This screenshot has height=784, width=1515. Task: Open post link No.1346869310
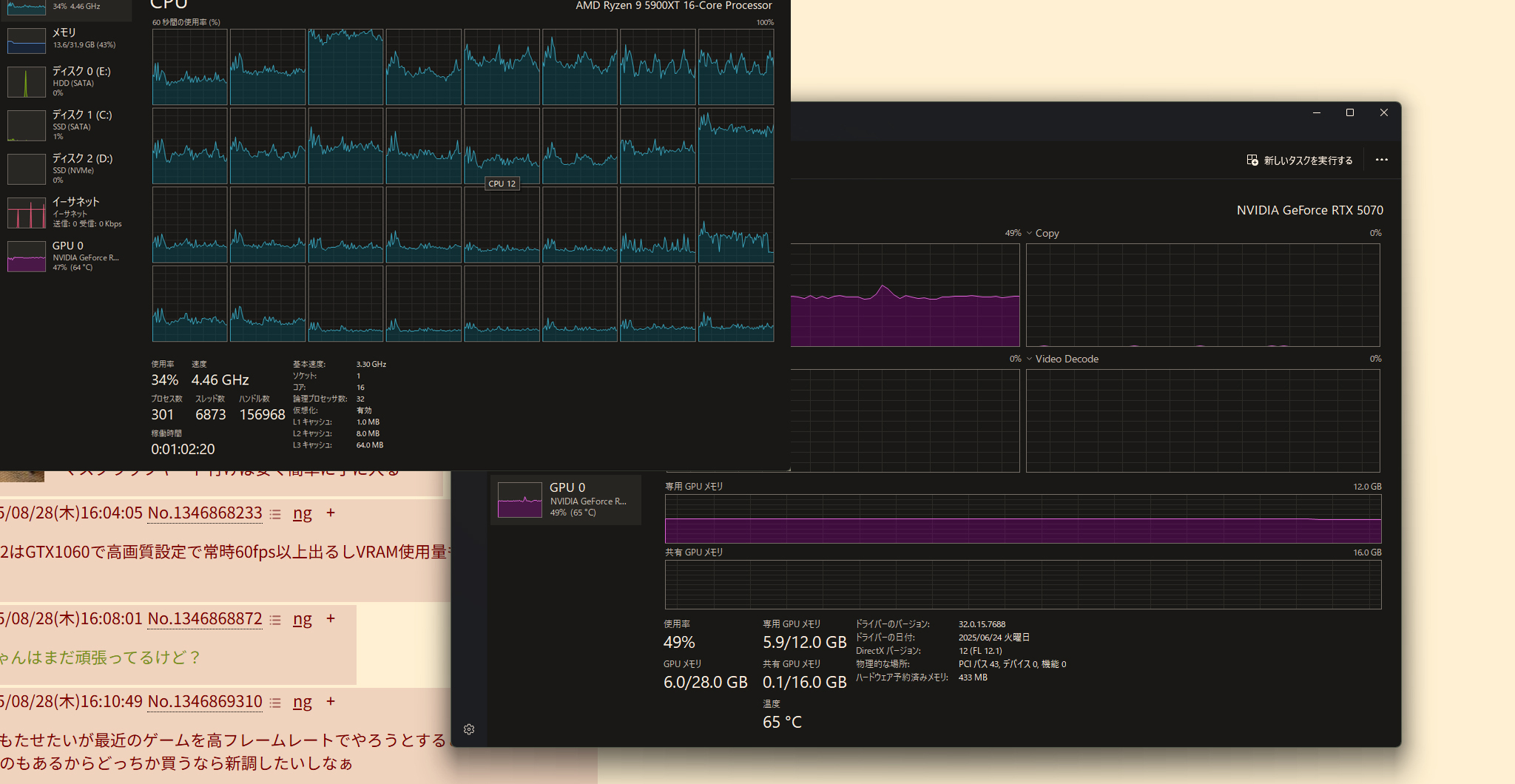pos(205,701)
